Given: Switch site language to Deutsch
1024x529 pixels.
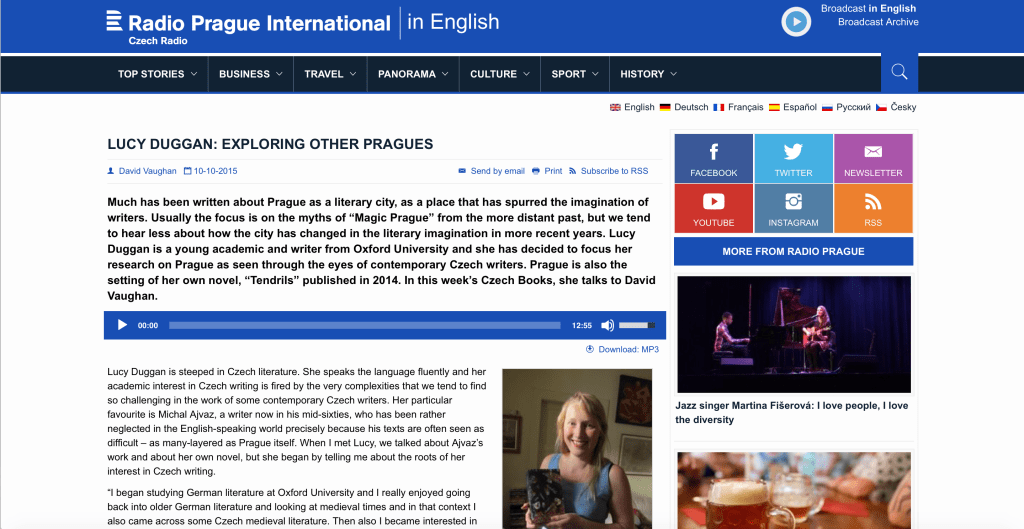Looking at the screenshot, I should (684, 107).
